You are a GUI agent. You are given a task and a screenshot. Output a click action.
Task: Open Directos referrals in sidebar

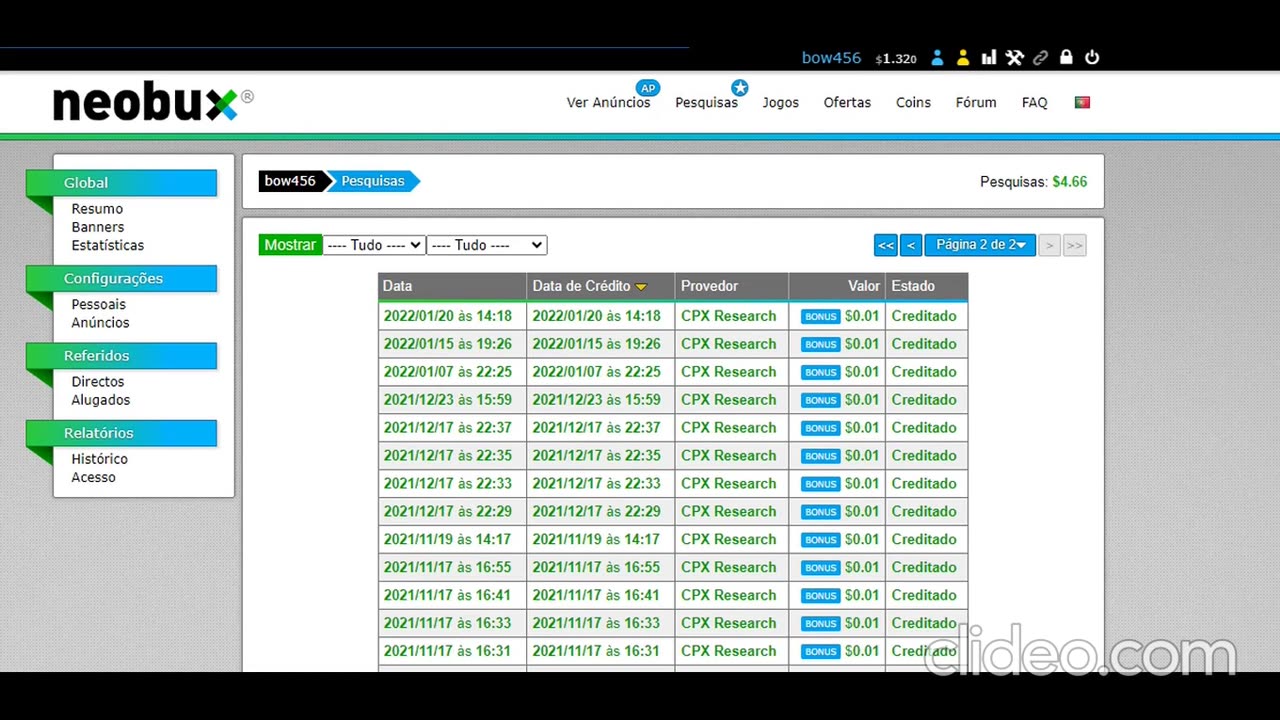click(98, 381)
